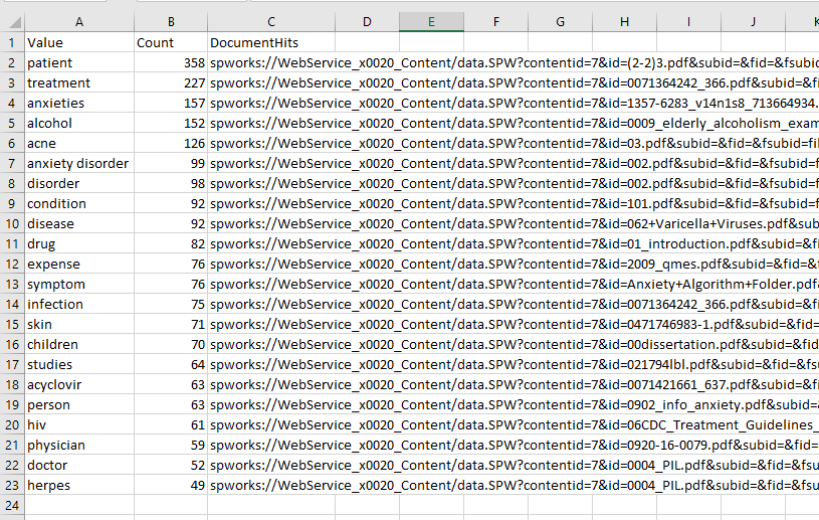Click the count value 49
Image resolution: width=819 pixels, height=520 pixels.
171,486
